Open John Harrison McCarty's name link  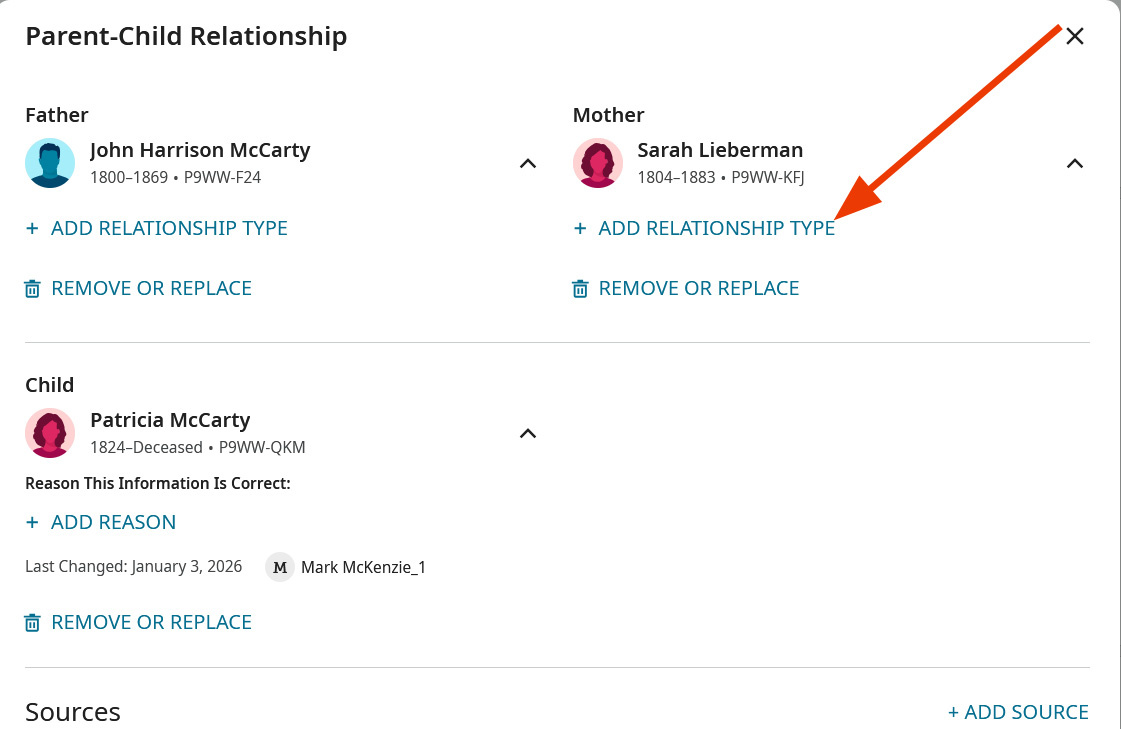coord(200,150)
